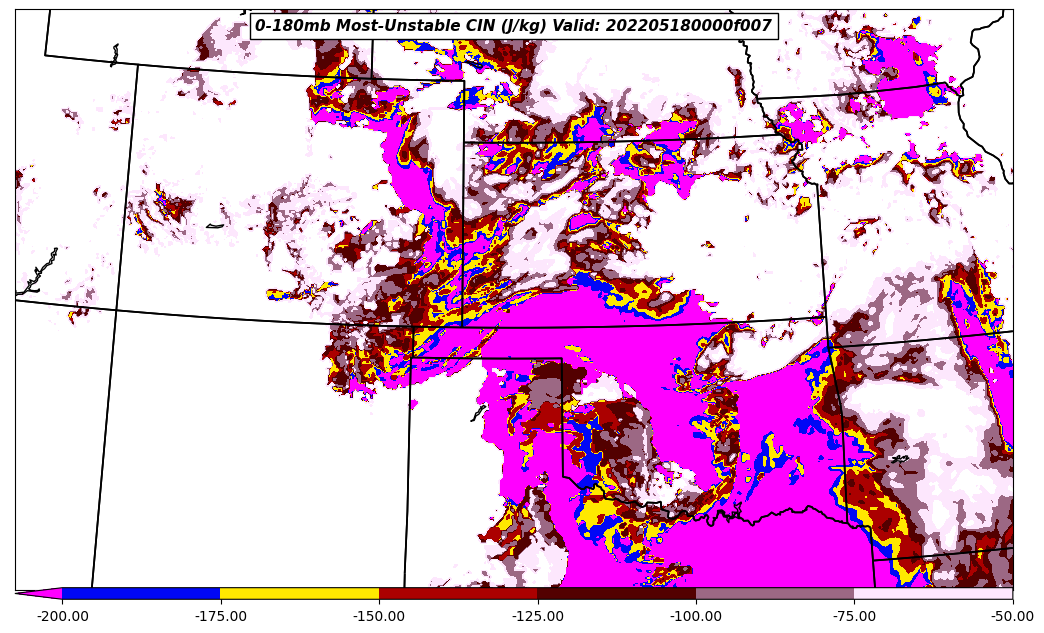Viewport: 1044px width, 633px height.
Task: Click the mauve segment of the colorbar
Action: pos(775,593)
